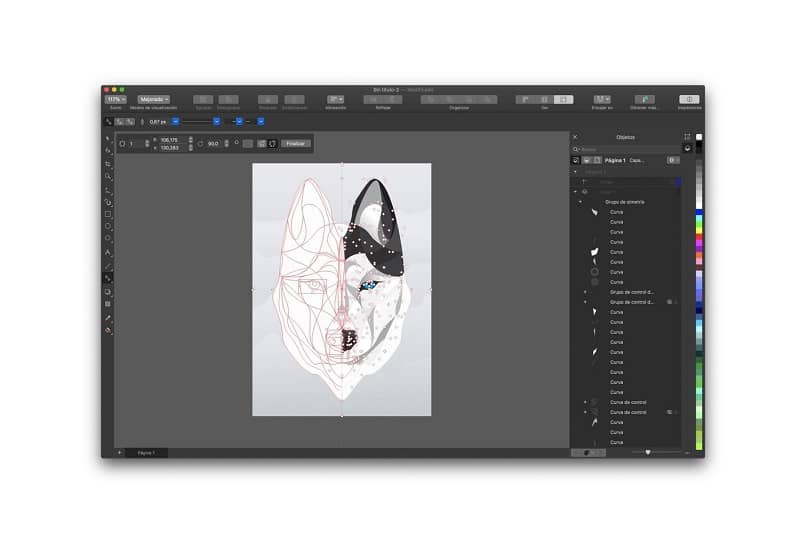Image resolution: width=806 pixels, height=535 pixels.
Task: Toggle the checkbox left of Página 1
Action: 576,160
